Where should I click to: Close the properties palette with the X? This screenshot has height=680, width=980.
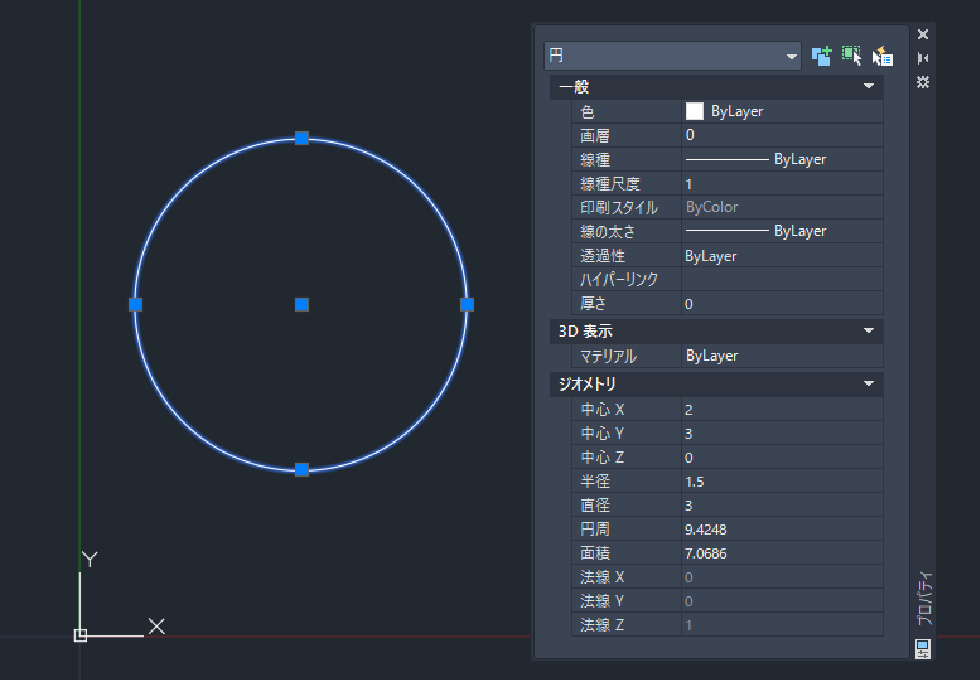(x=923, y=34)
